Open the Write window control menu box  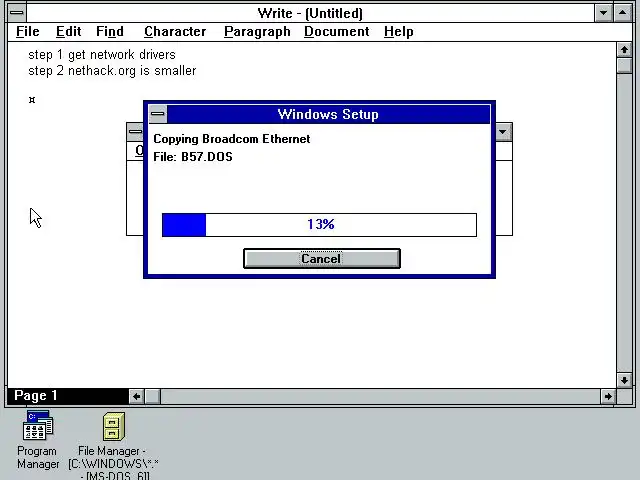point(17,13)
